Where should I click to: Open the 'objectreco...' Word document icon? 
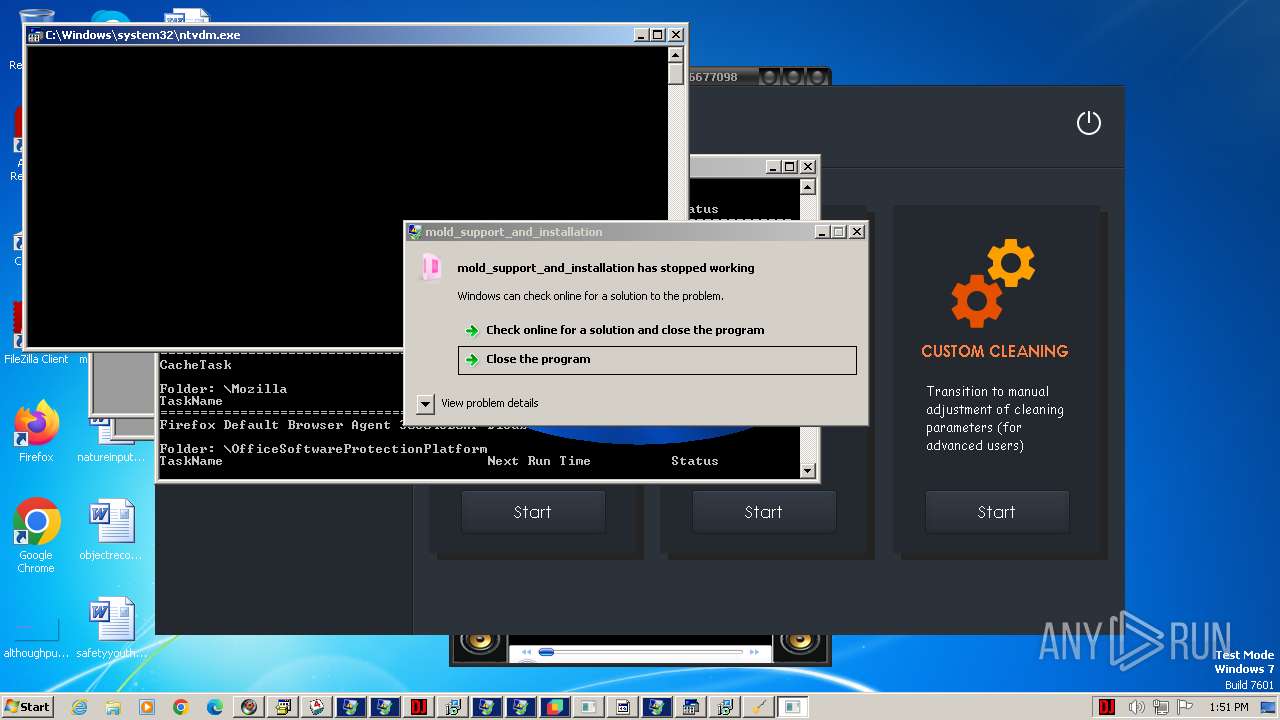coord(110,530)
